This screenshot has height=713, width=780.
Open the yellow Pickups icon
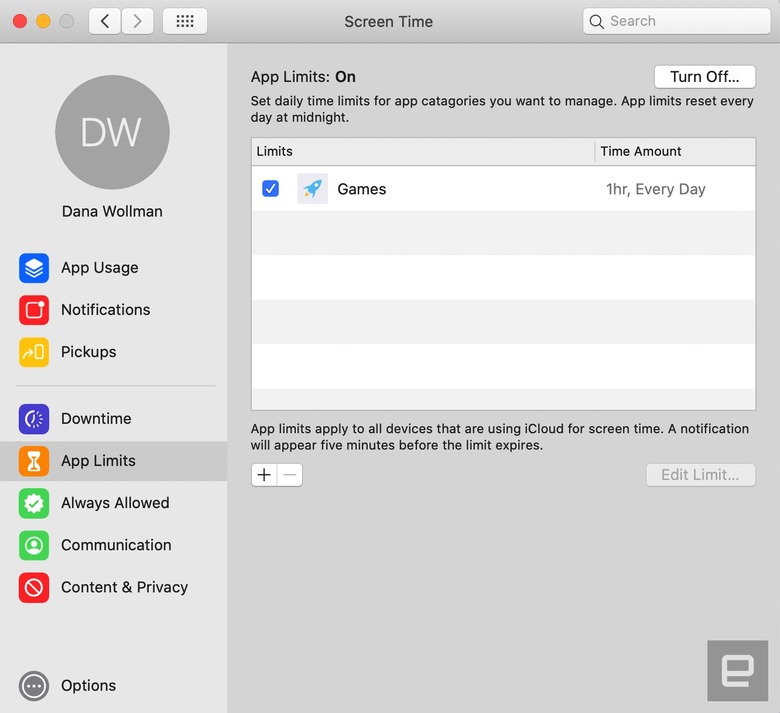pos(34,352)
